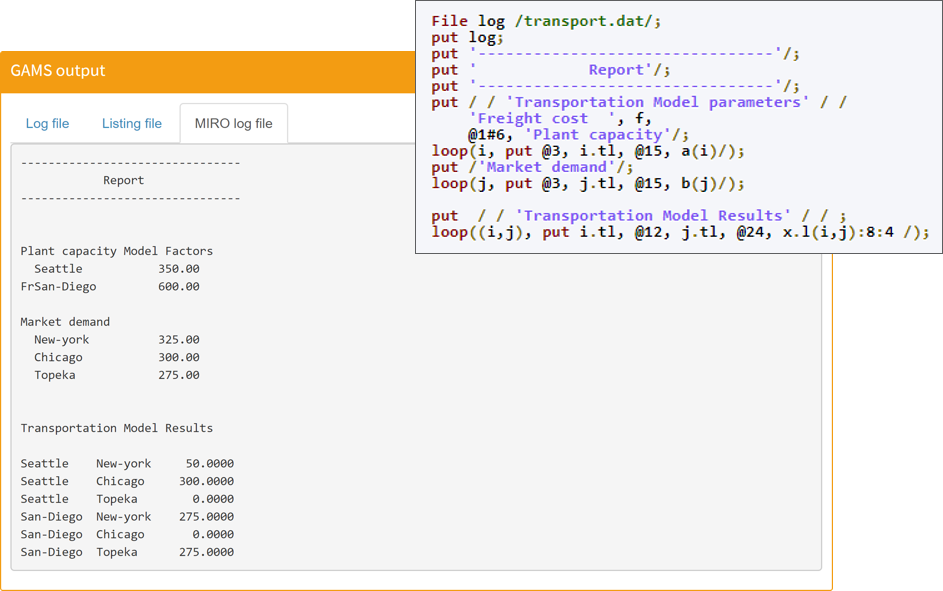Click the San-Diego New-york 275.0000 result row
Screen dimensions: 943x591
[x=127, y=517]
